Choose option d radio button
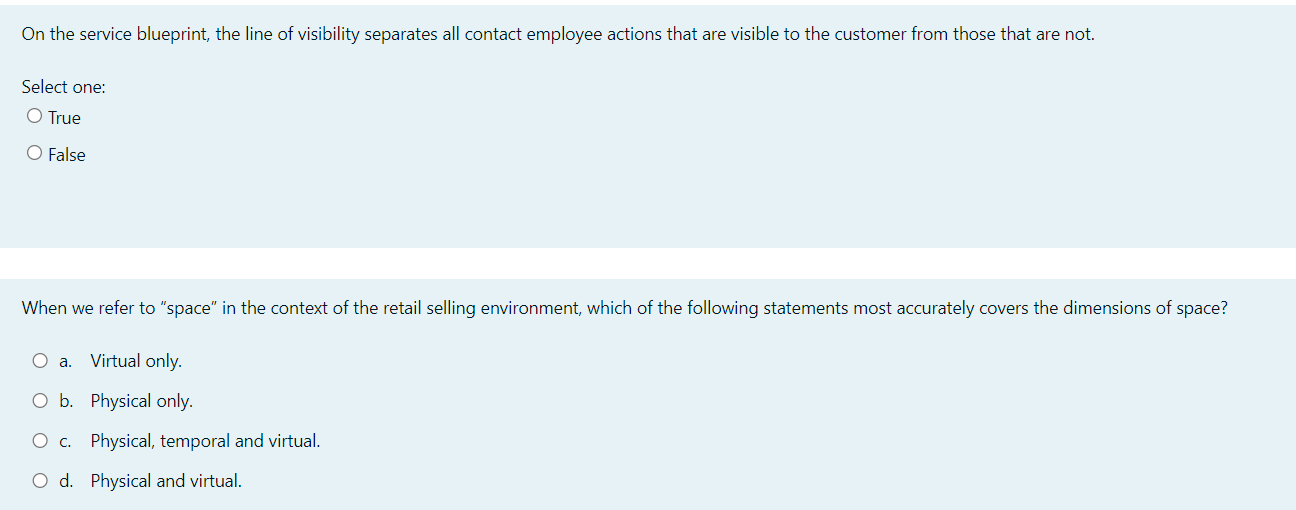The image size is (1296, 510). [40, 481]
